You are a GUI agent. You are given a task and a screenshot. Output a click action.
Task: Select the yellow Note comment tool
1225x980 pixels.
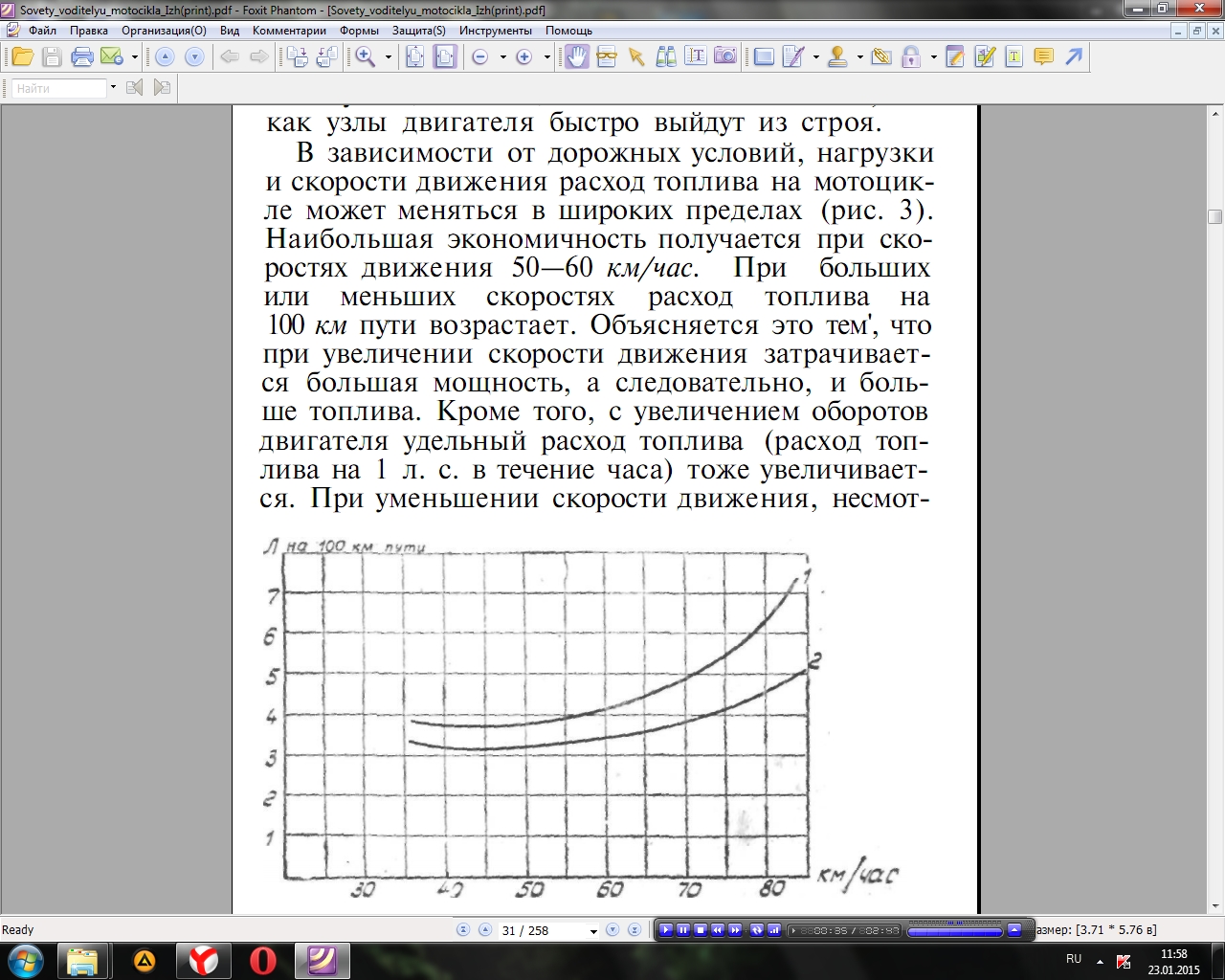pos(1043,57)
